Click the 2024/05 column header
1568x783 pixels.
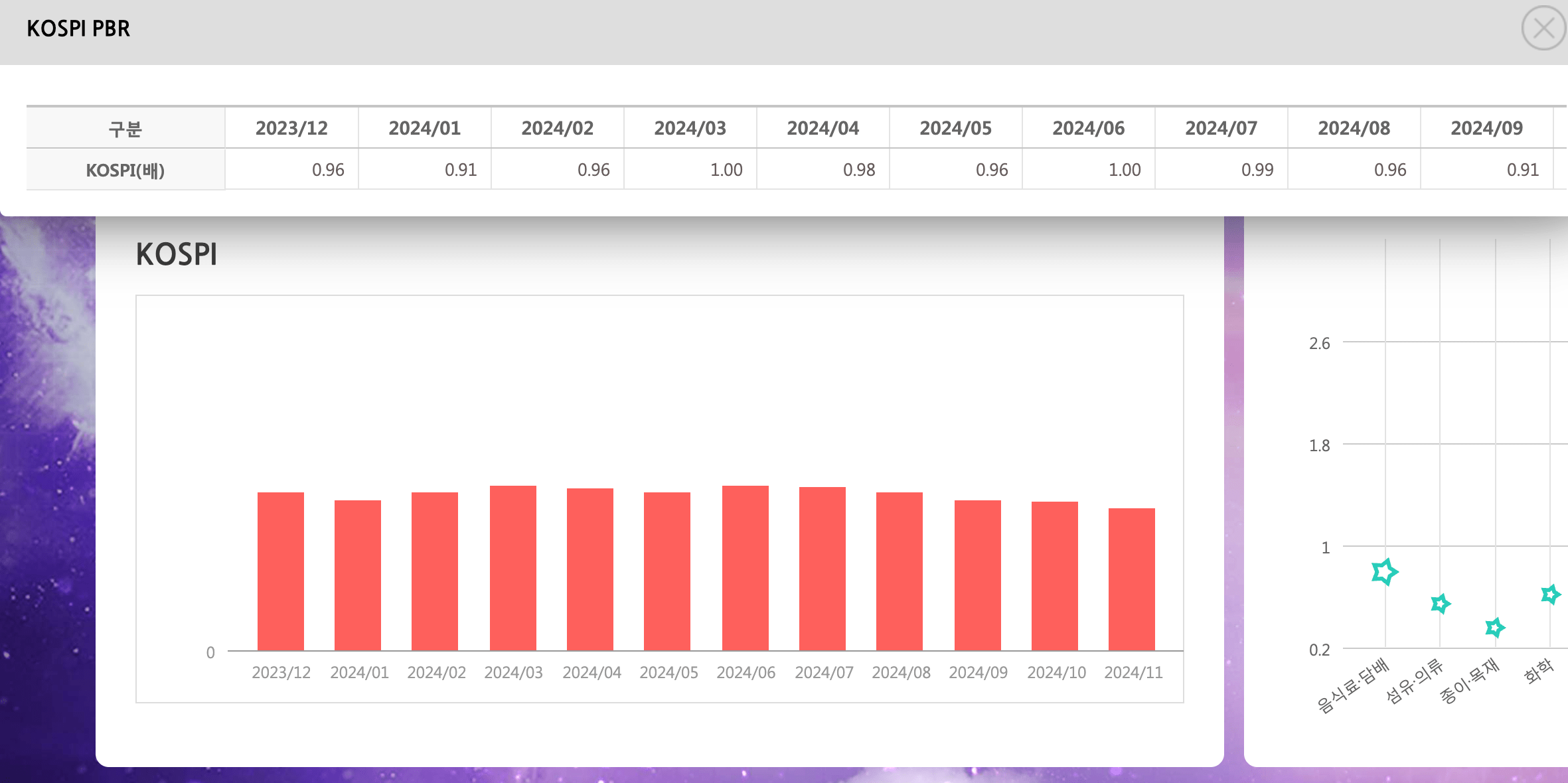click(x=956, y=128)
